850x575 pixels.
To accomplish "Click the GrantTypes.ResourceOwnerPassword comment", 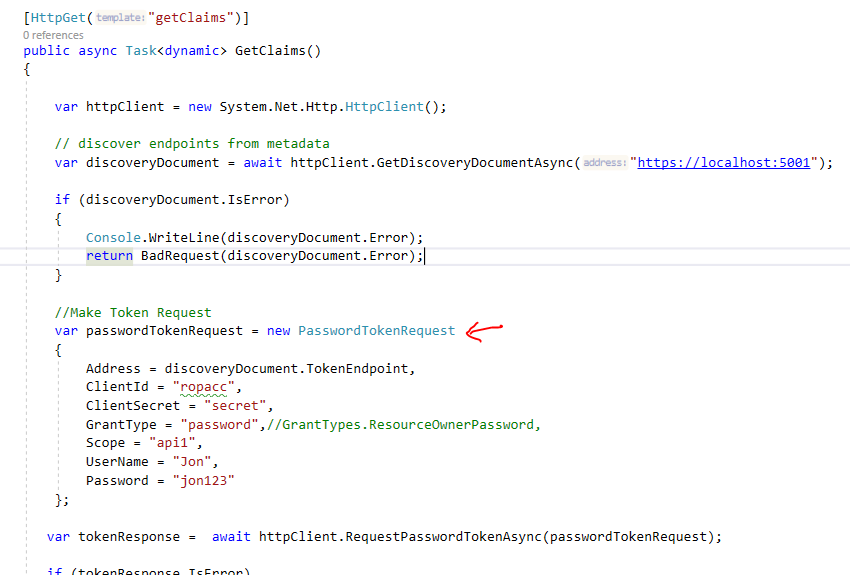I will tap(403, 424).
